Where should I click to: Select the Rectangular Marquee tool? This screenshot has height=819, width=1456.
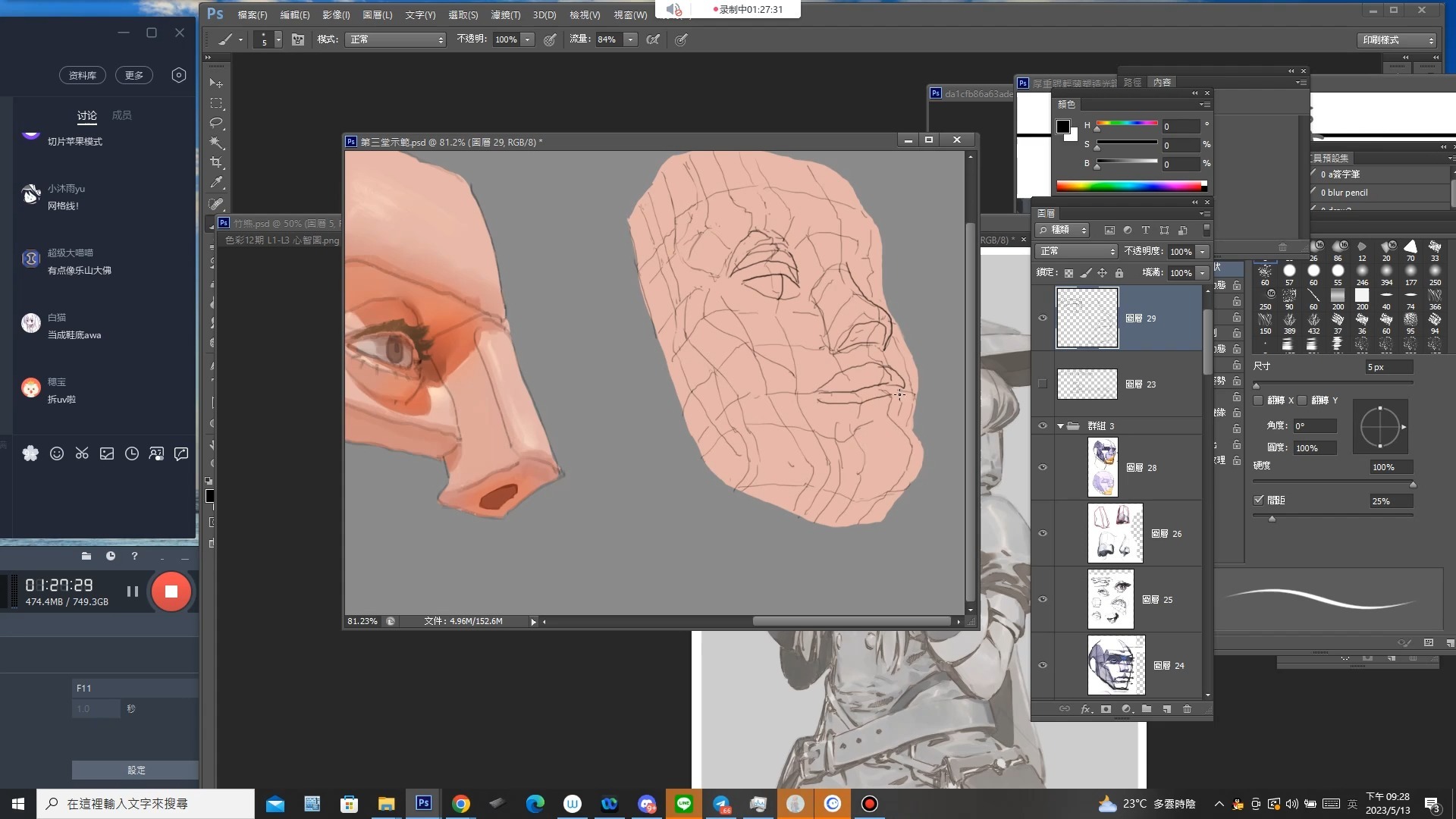click(x=216, y=103)
